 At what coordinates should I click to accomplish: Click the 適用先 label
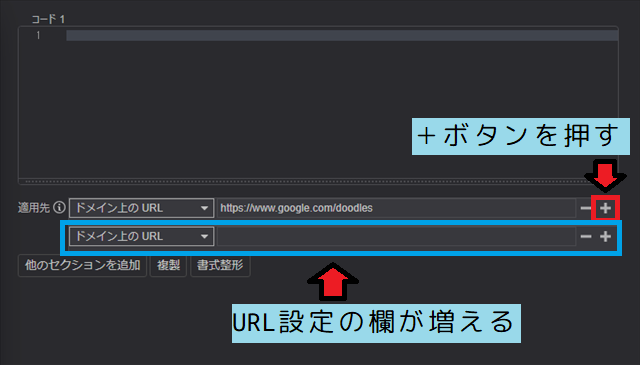coord(34,208)
